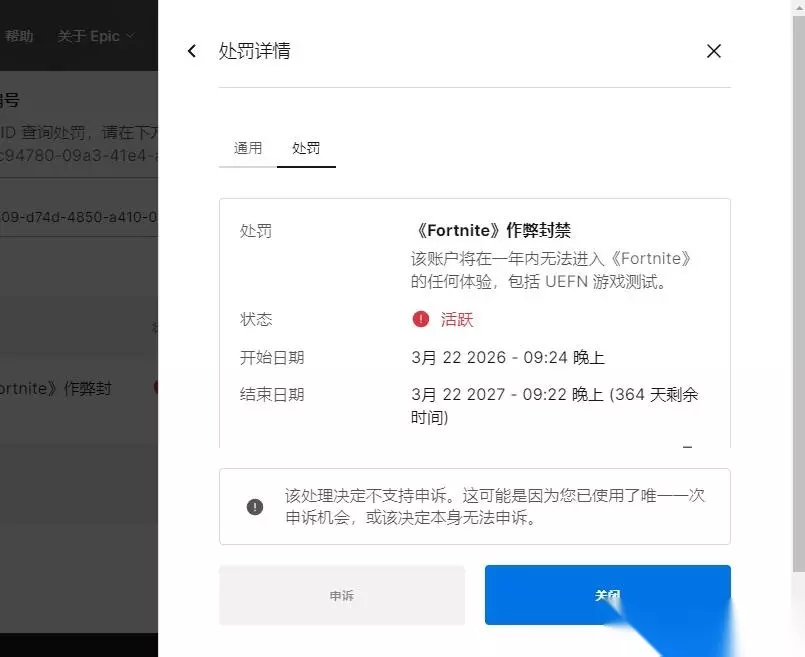This screenshot has height=657, width=805.
Task: Click the account ID input field behind panel
Action: click(79, 217)
